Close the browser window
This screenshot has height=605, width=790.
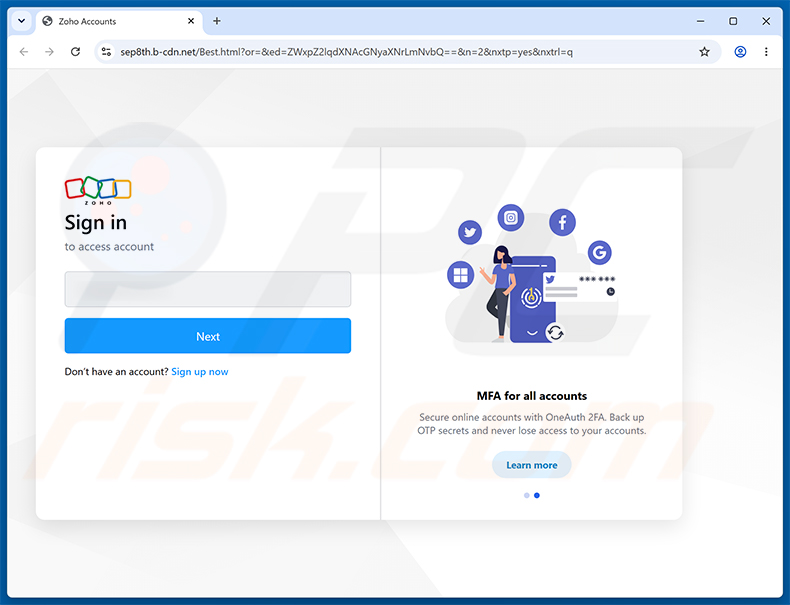pos(766,21)
